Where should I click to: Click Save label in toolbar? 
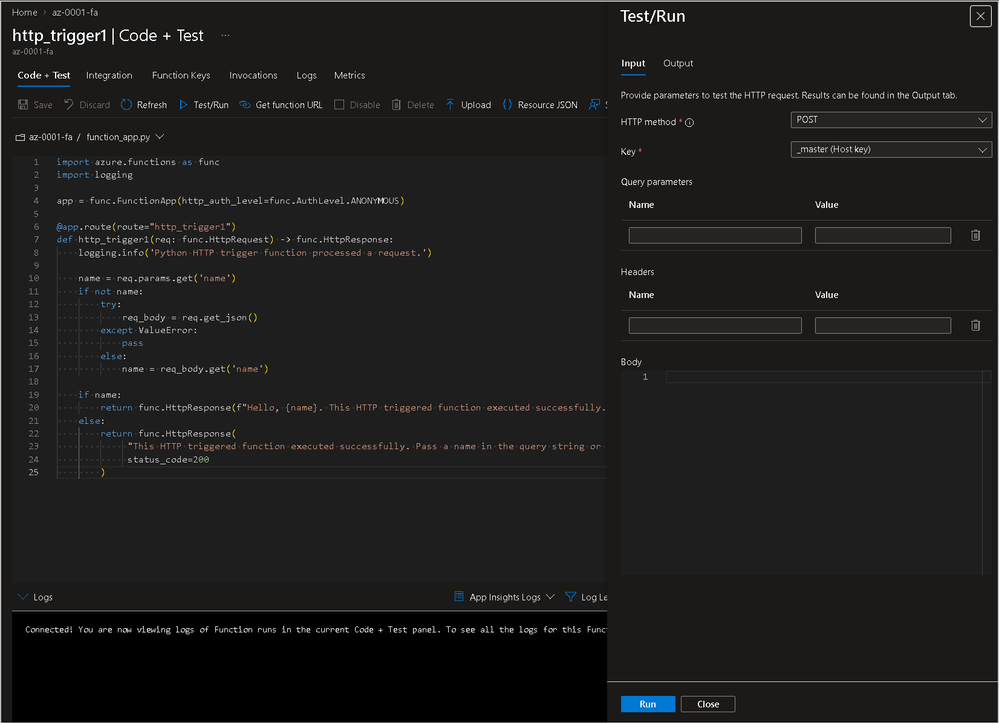[43, 104]
